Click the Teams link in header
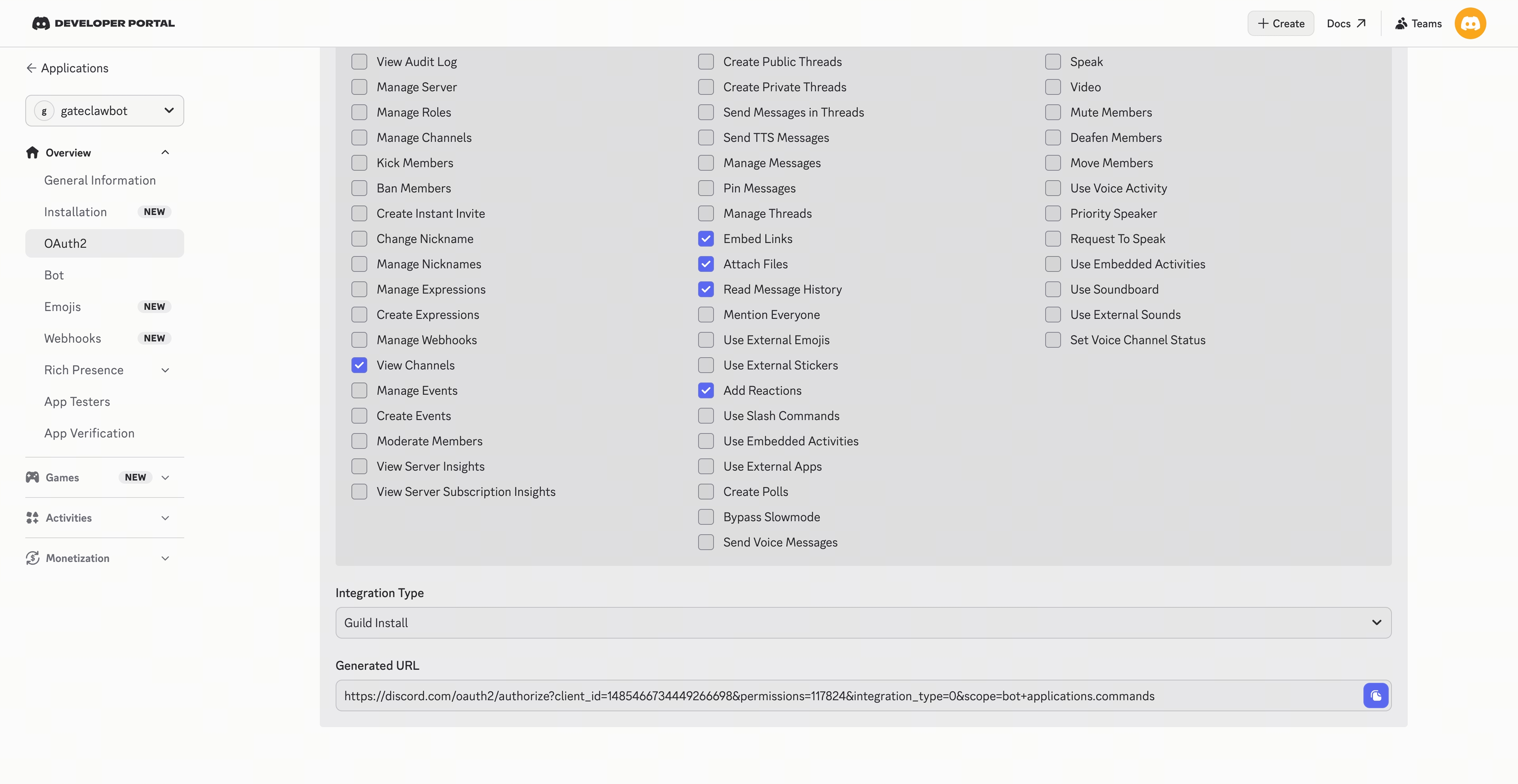The width and height of the screenshot is (1518, 784). point(1418,24)
